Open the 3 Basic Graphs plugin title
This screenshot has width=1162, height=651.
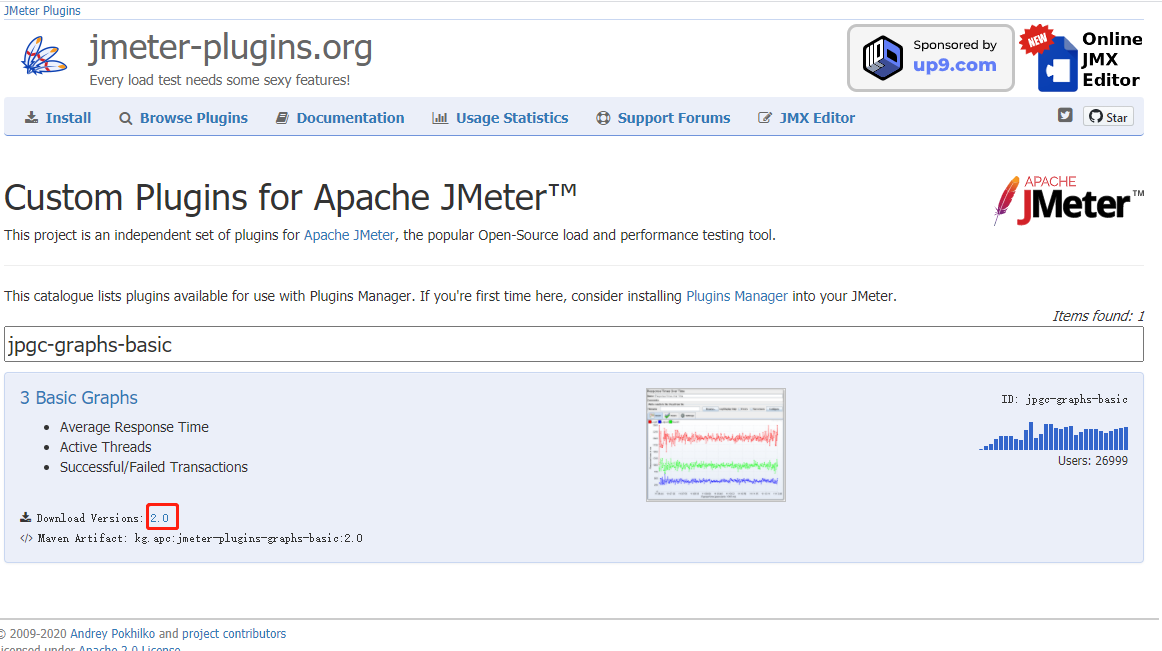pos(79,397)
